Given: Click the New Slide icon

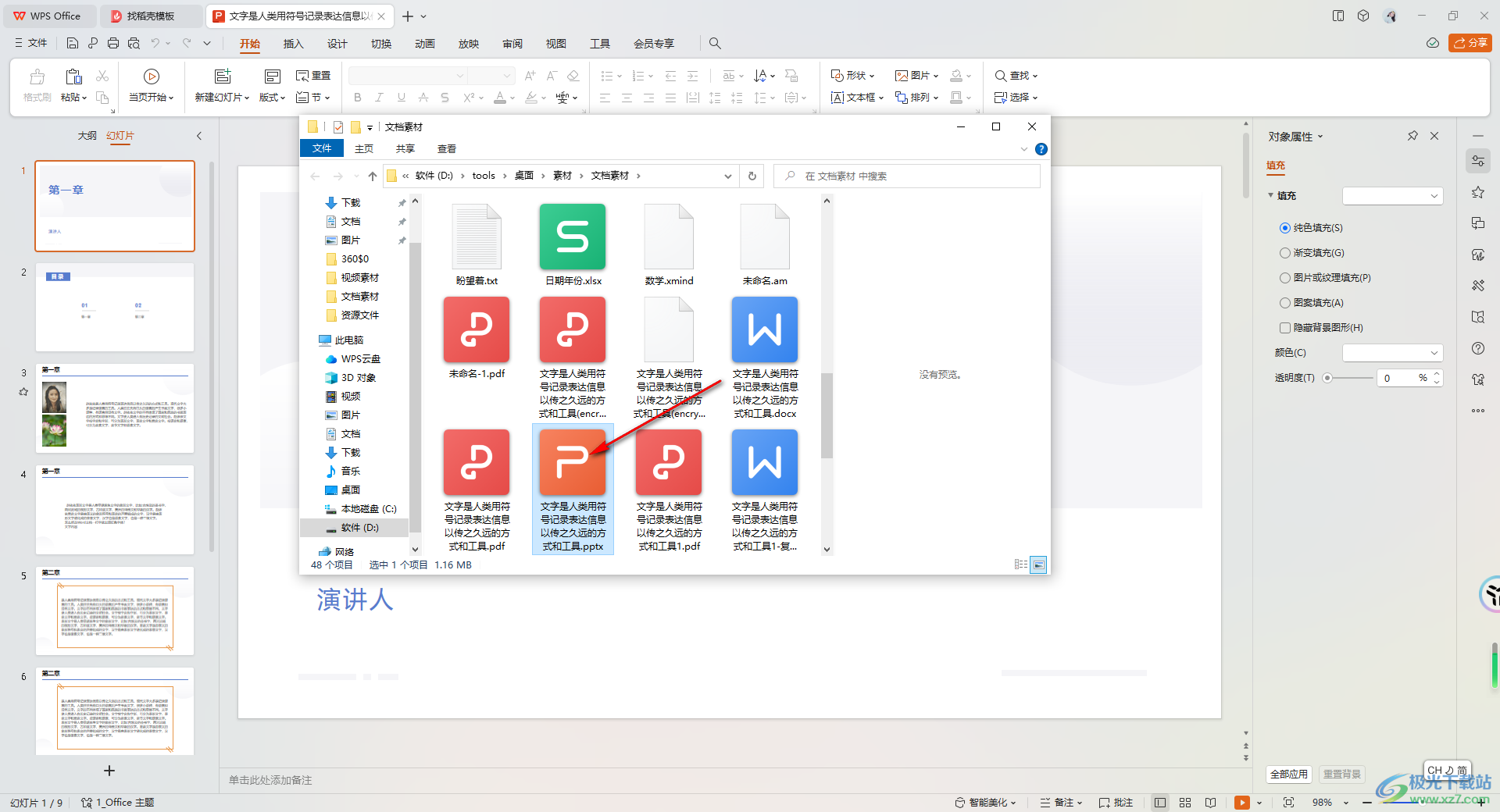Looking at the screenshot, I should (x=223, y=77).
